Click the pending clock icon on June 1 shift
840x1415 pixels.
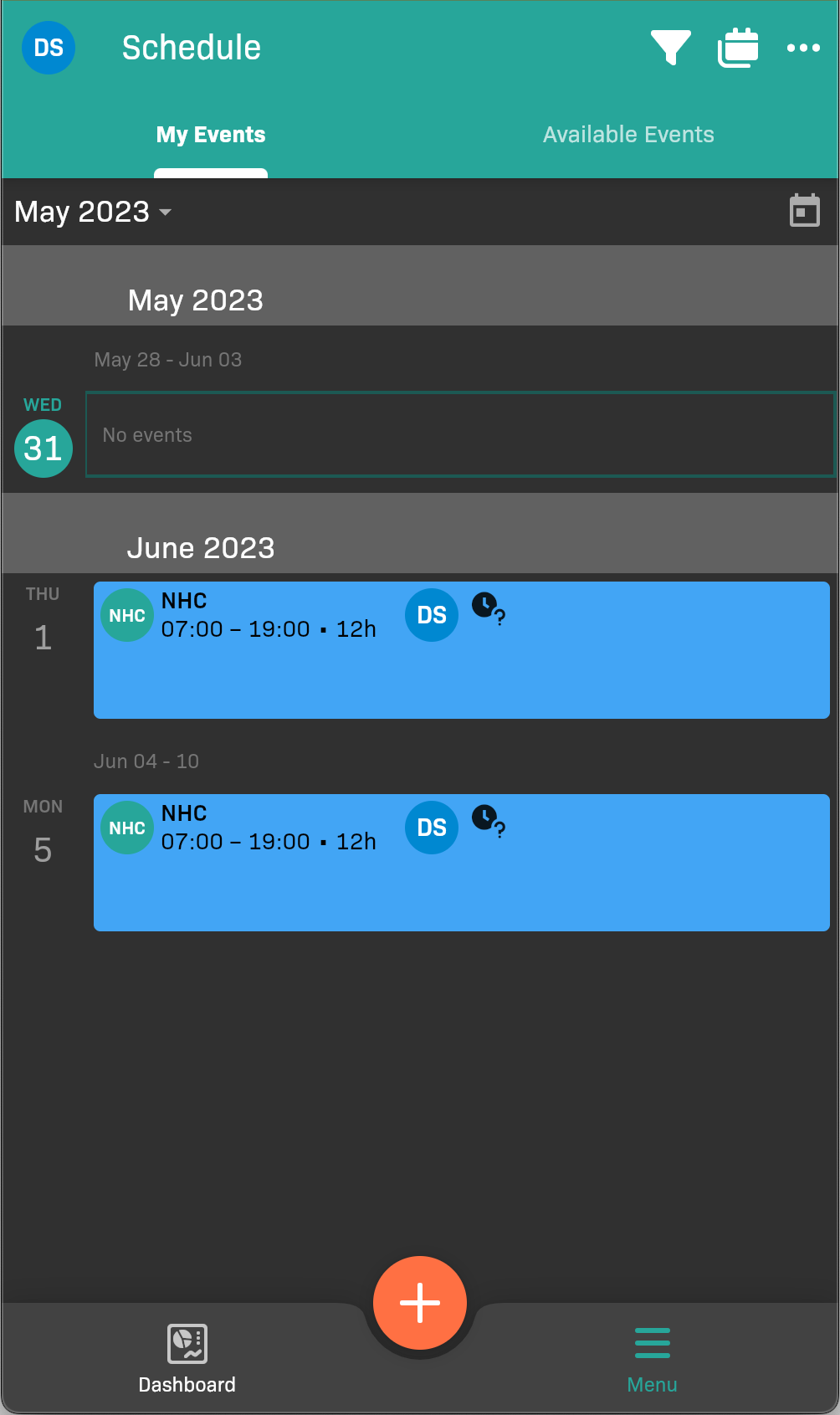(x=488, y=608)
